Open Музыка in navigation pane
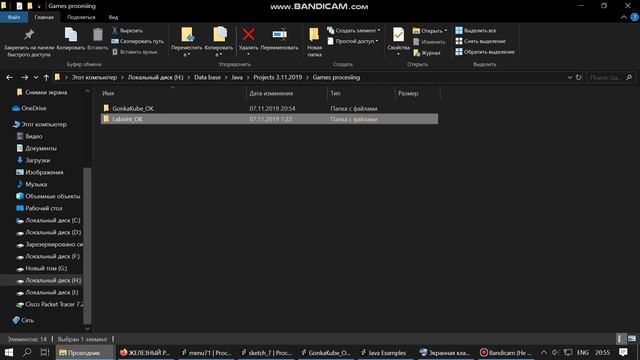 [x=32, y=184]
